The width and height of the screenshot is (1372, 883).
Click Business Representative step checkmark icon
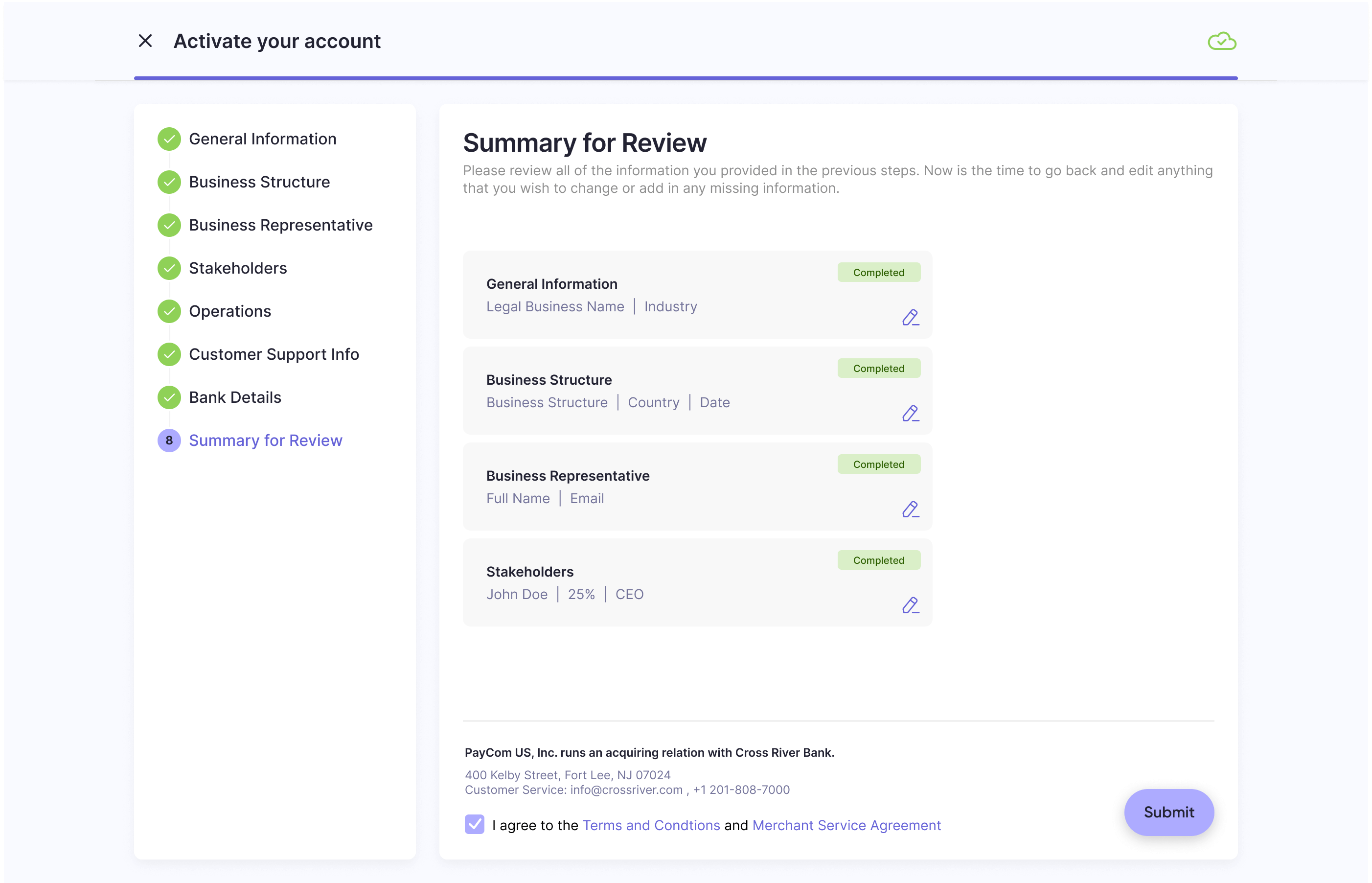point(169,225)
